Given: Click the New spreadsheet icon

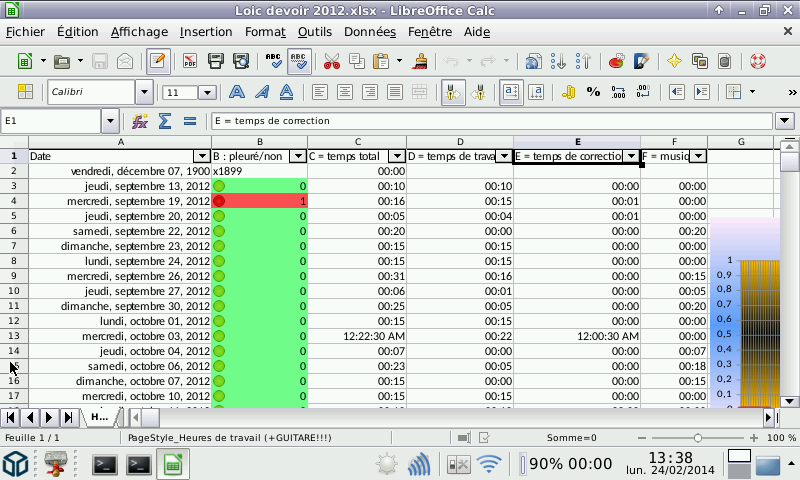Looking at the screenshot, I should pyautogui.click(x=24, y=62).
